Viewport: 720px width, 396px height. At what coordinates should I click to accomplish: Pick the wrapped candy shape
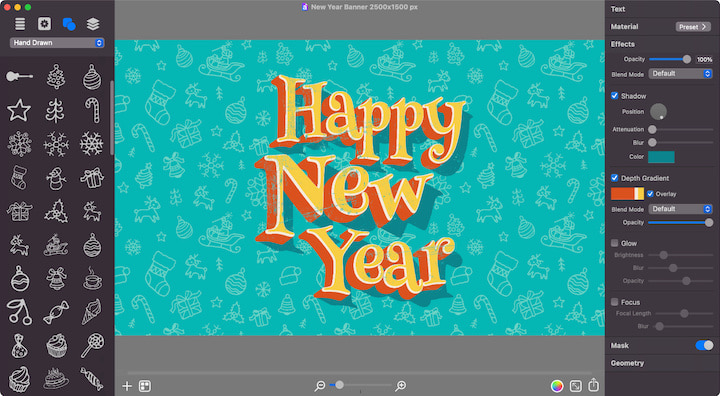coord(56,312)
